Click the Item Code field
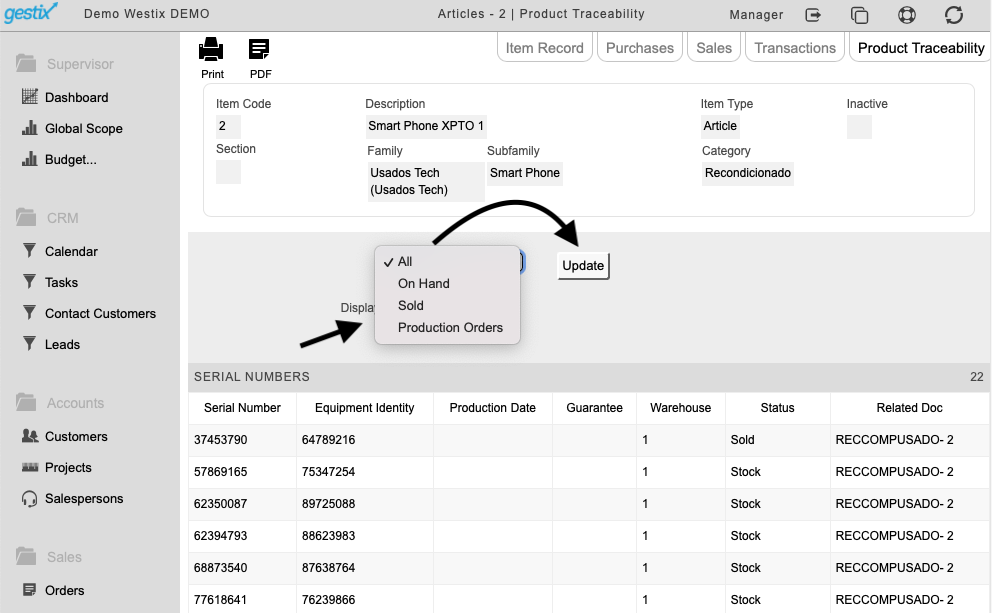 (228, 126)
